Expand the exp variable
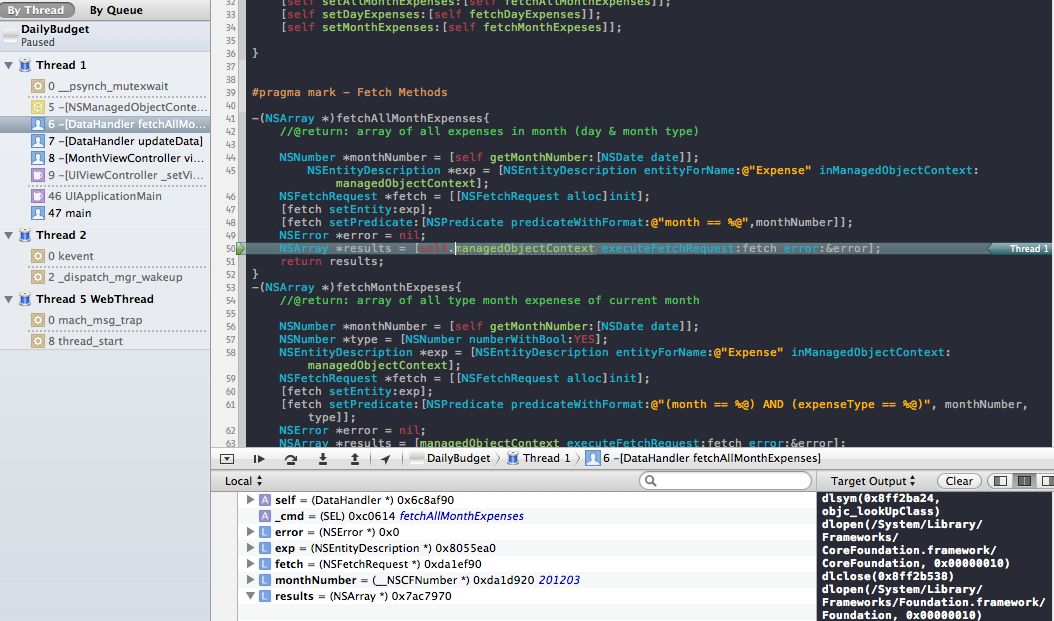1054x621 pixels. tap(250, 548)
